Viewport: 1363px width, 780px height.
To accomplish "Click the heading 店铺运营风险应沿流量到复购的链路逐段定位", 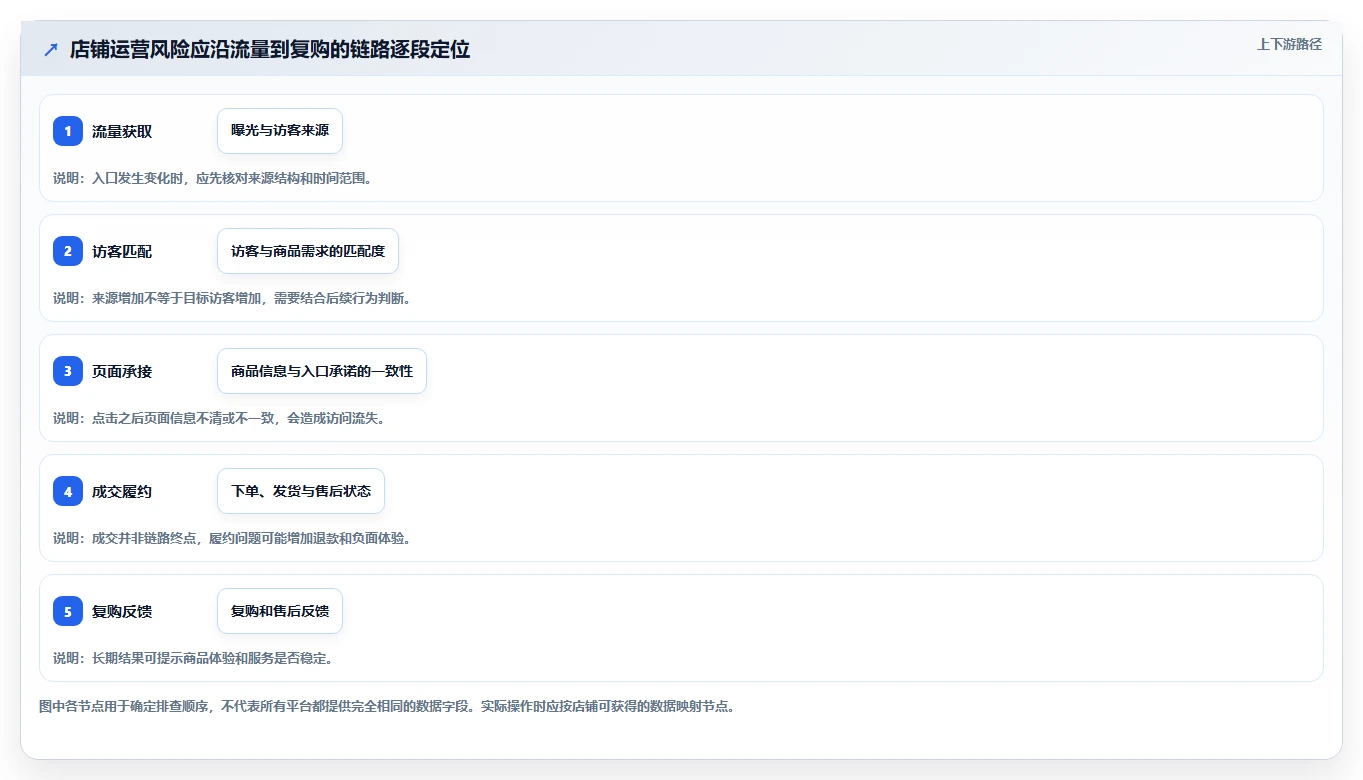I will (x=270, y=49).
